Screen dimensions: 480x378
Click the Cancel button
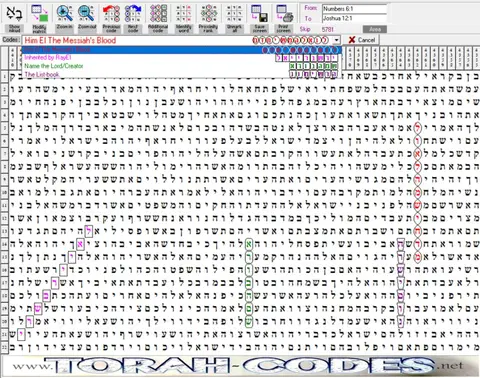(362, 40)
